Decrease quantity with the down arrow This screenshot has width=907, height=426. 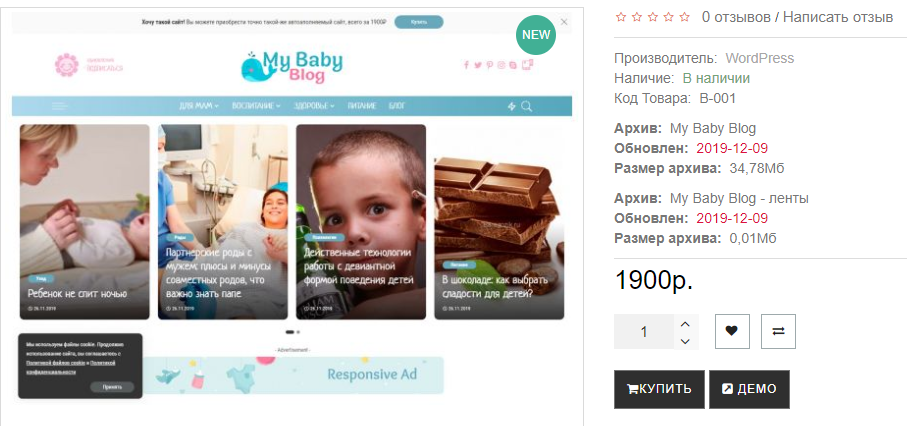(x=685, y=341)
